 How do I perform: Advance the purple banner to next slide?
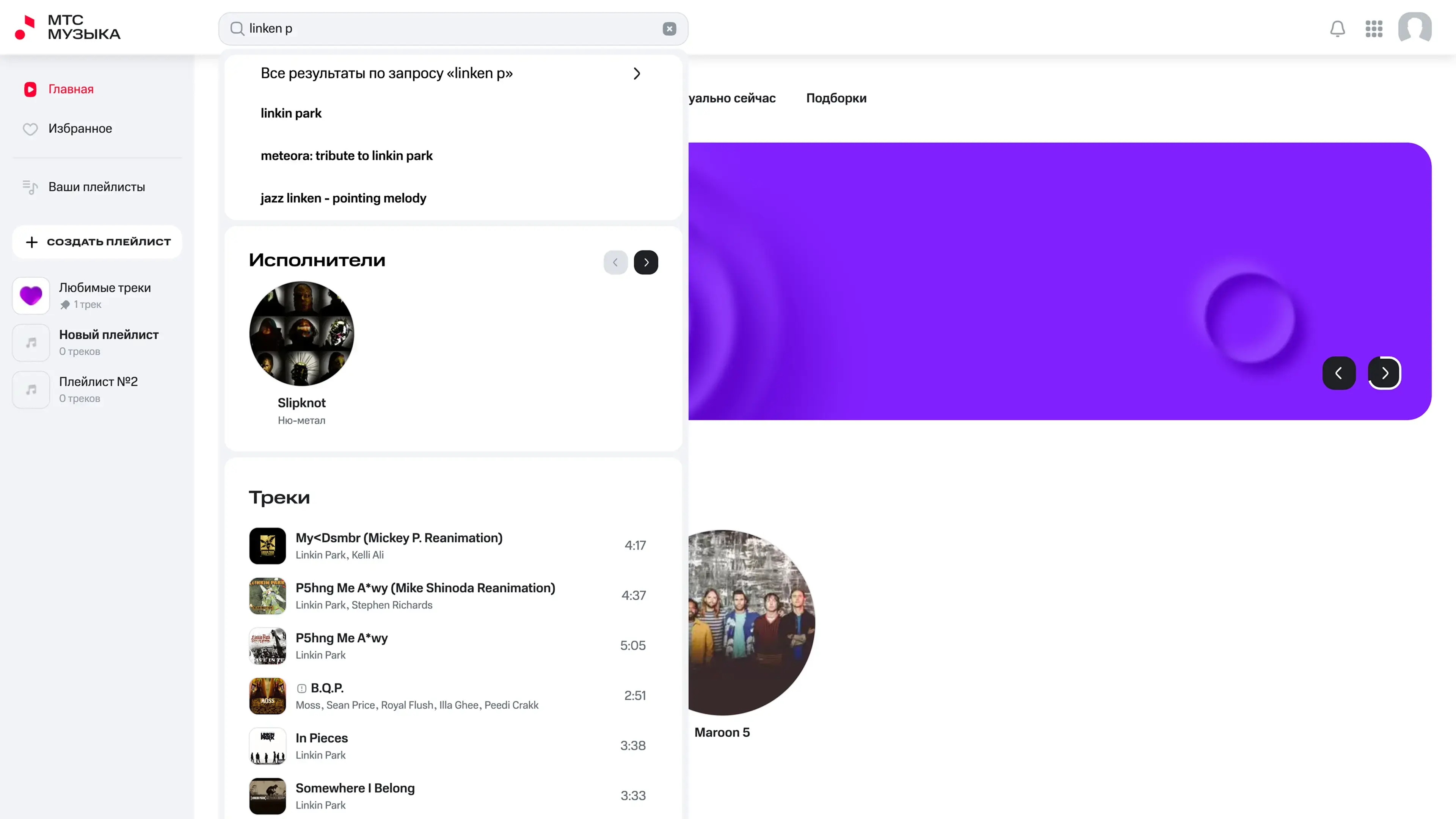pos(1384,373)
